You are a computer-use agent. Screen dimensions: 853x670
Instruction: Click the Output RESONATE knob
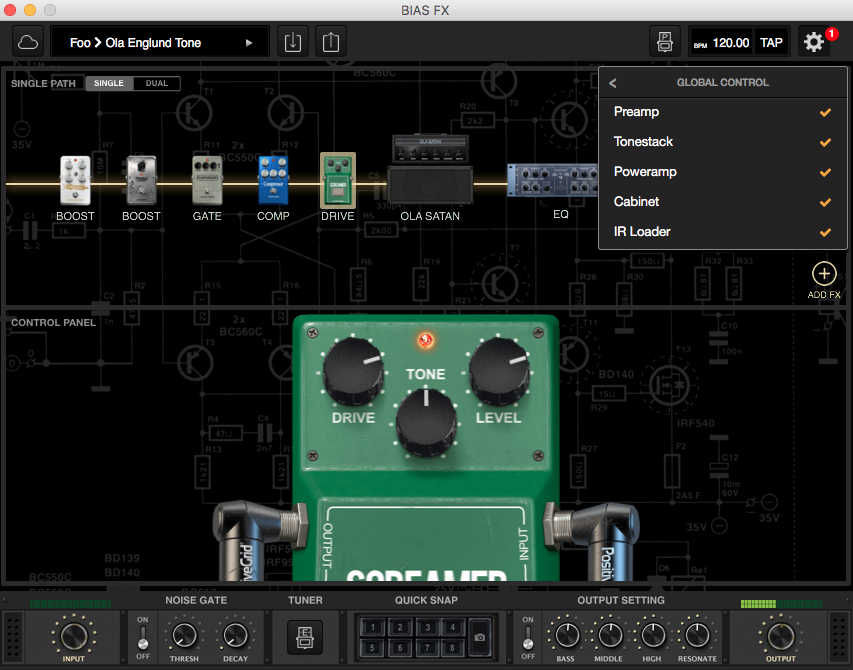click(x=697, y=635)
